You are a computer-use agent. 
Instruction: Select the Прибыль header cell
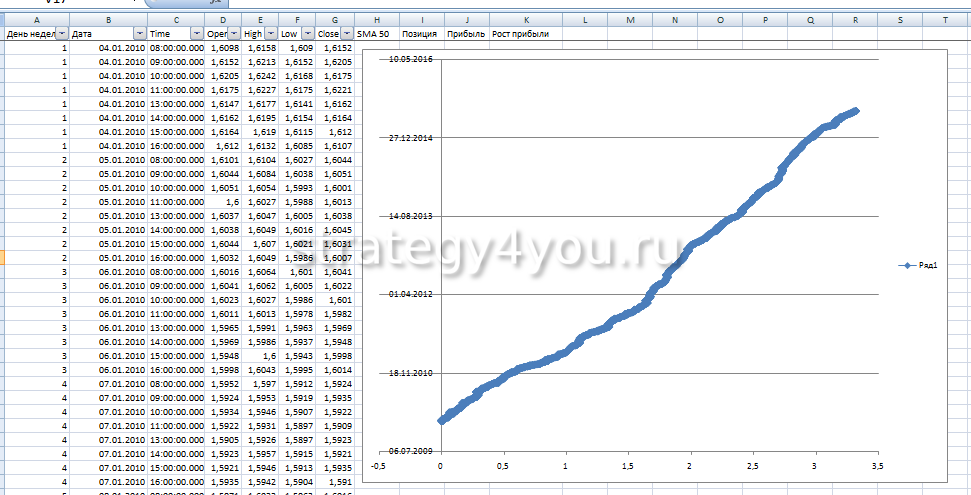[466, 34]
